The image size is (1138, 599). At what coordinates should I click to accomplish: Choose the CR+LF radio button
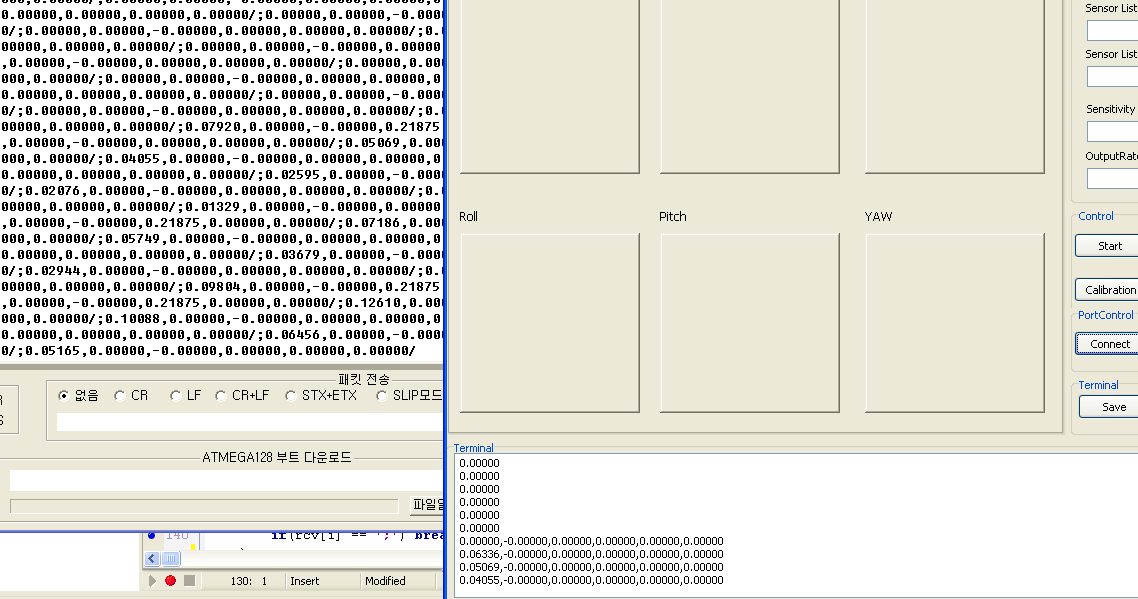point(222,396)
